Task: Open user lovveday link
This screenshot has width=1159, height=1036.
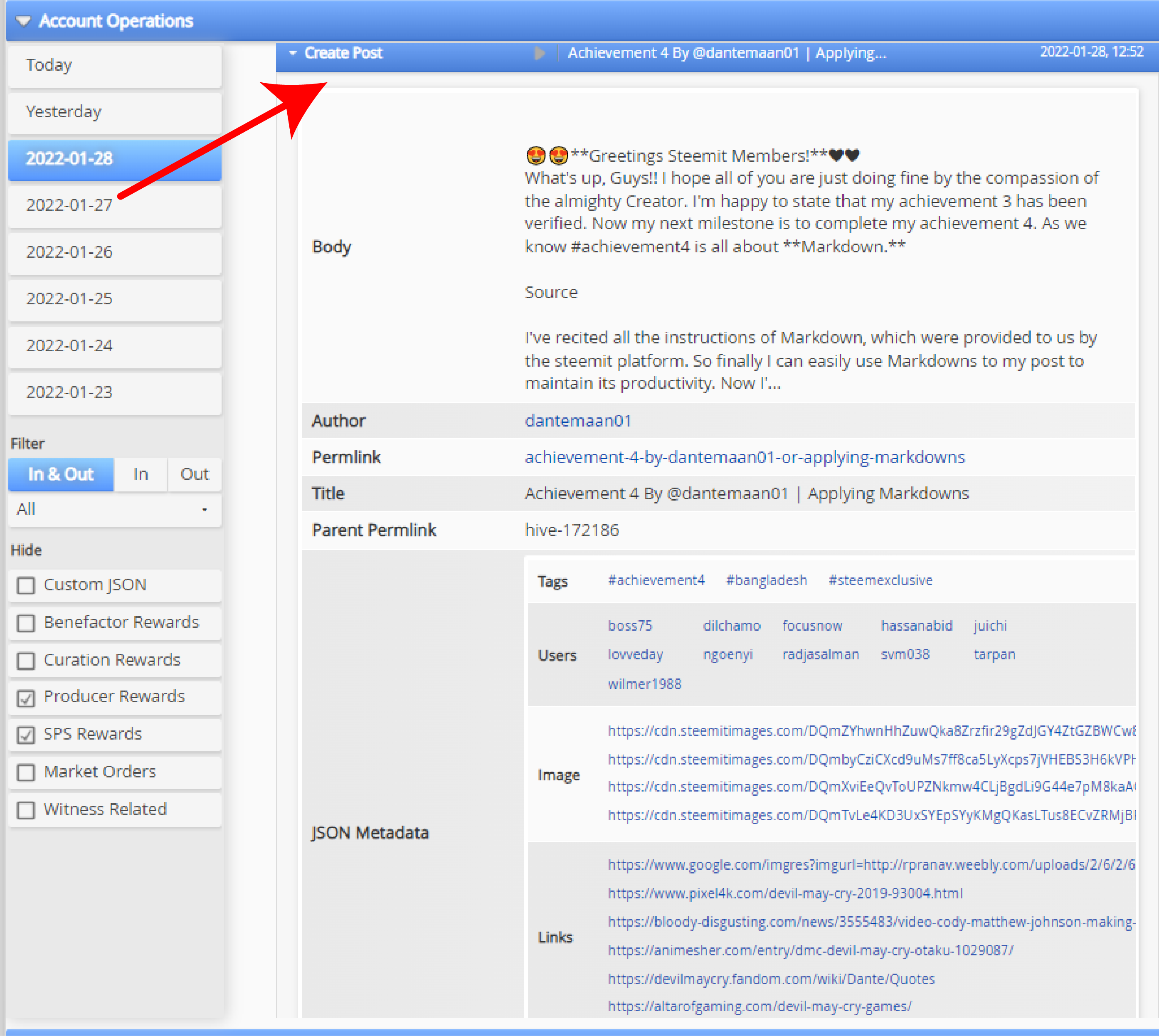Action: point(635,655)
